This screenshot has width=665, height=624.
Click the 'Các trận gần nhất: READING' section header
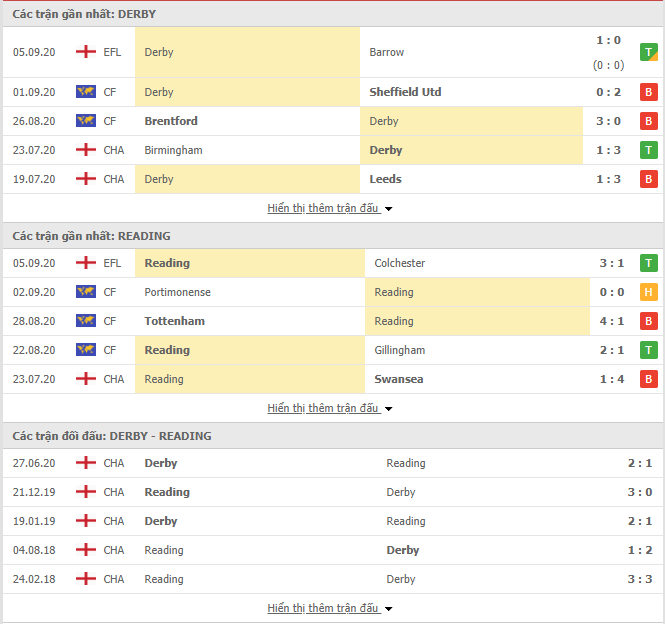coord(332,236)
